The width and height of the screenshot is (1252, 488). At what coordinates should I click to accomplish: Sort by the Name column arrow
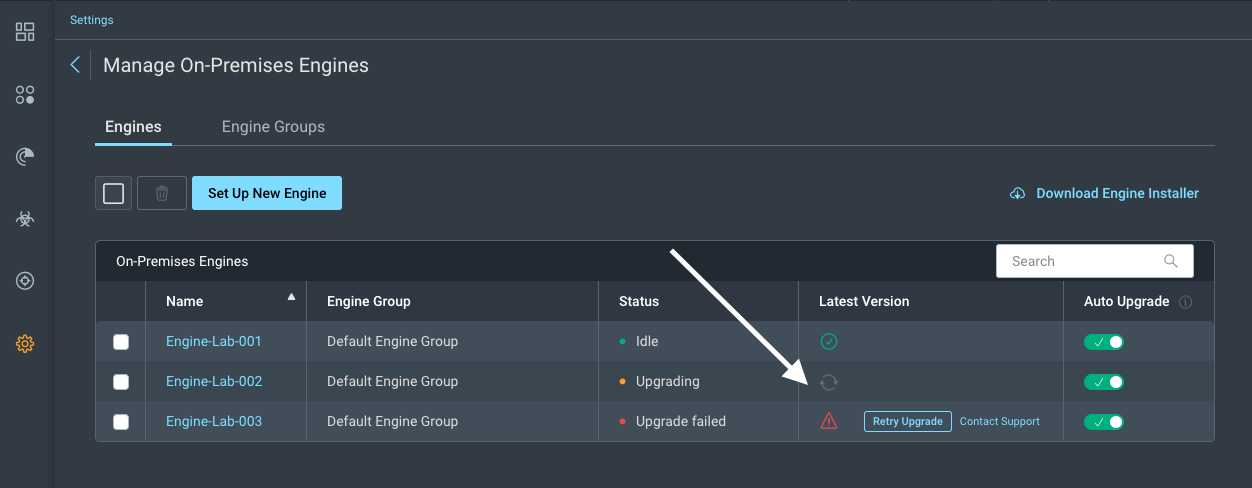click(x=291, y=297)
